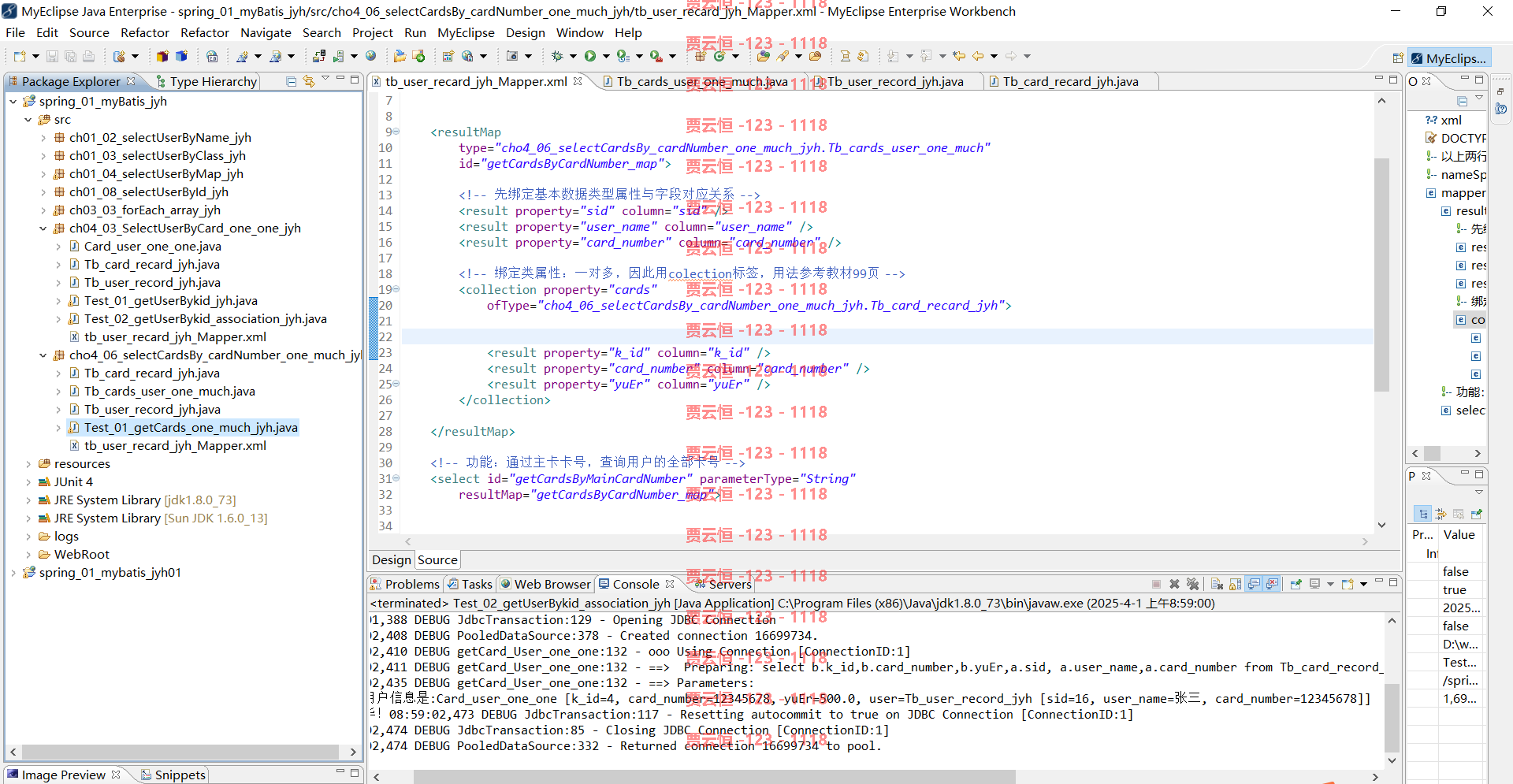Click the editor vertical scrollbar

pyautogui.click(x=1381, y=274)
